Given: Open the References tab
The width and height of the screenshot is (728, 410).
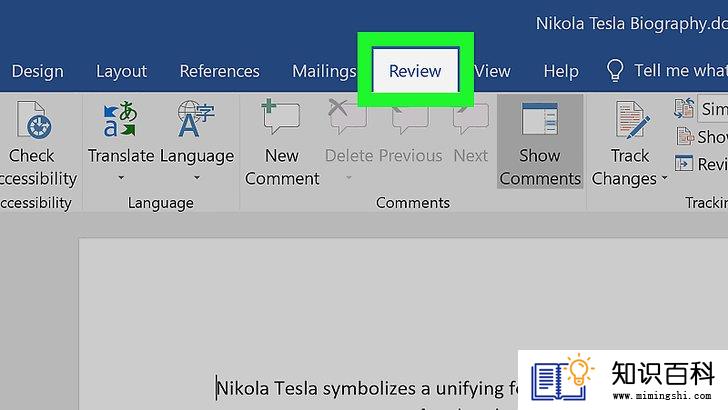Looking at the screenshot, I should tap(220, 71).
